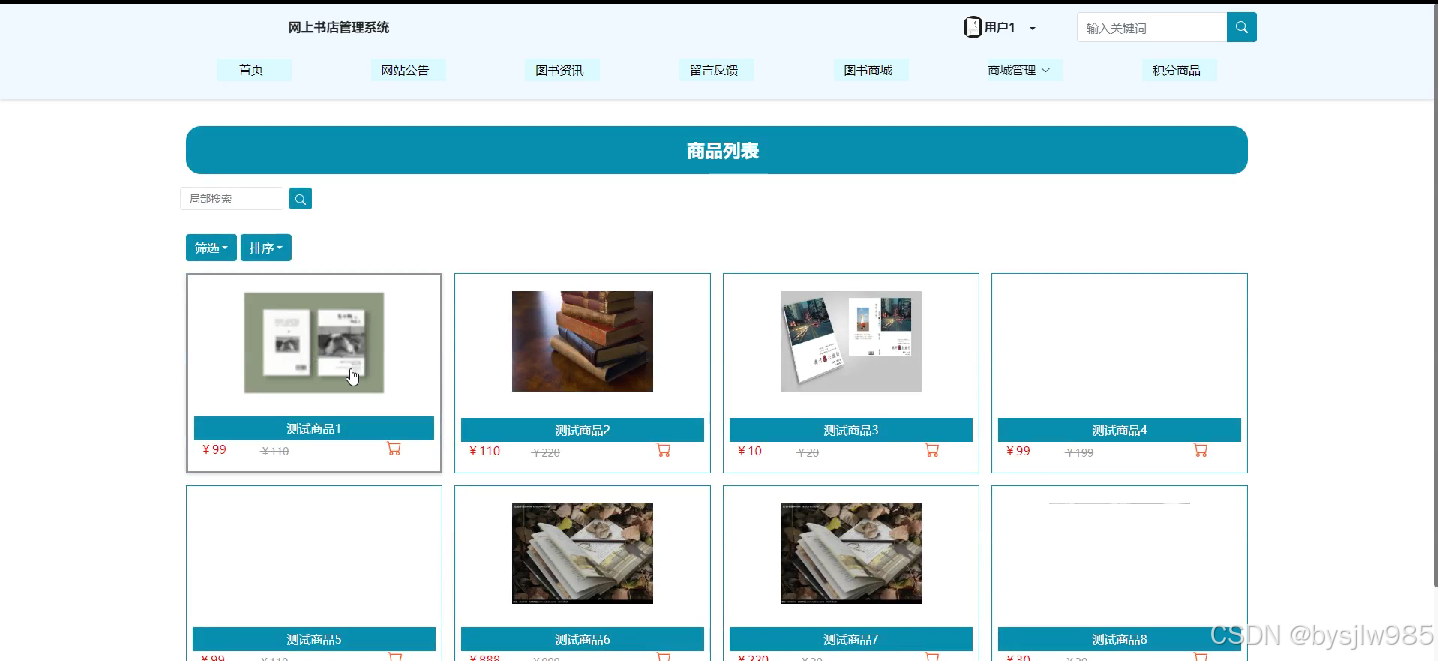Open the 排序 sort dropdown
1438x661 pixels.
(x=266, y=248)
